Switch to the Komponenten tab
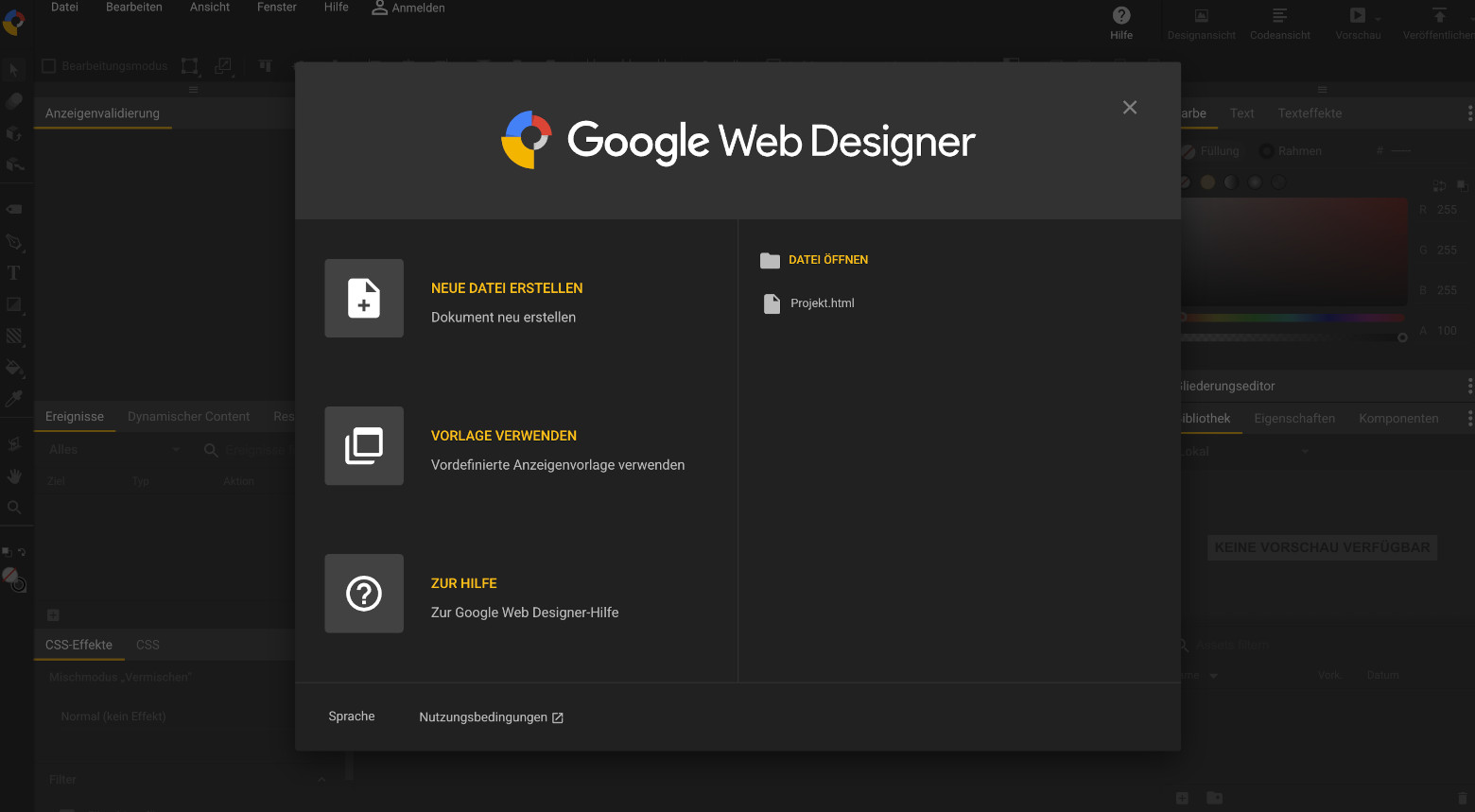The width and height of the screenshot is (1475, 812). (1398, 419)
